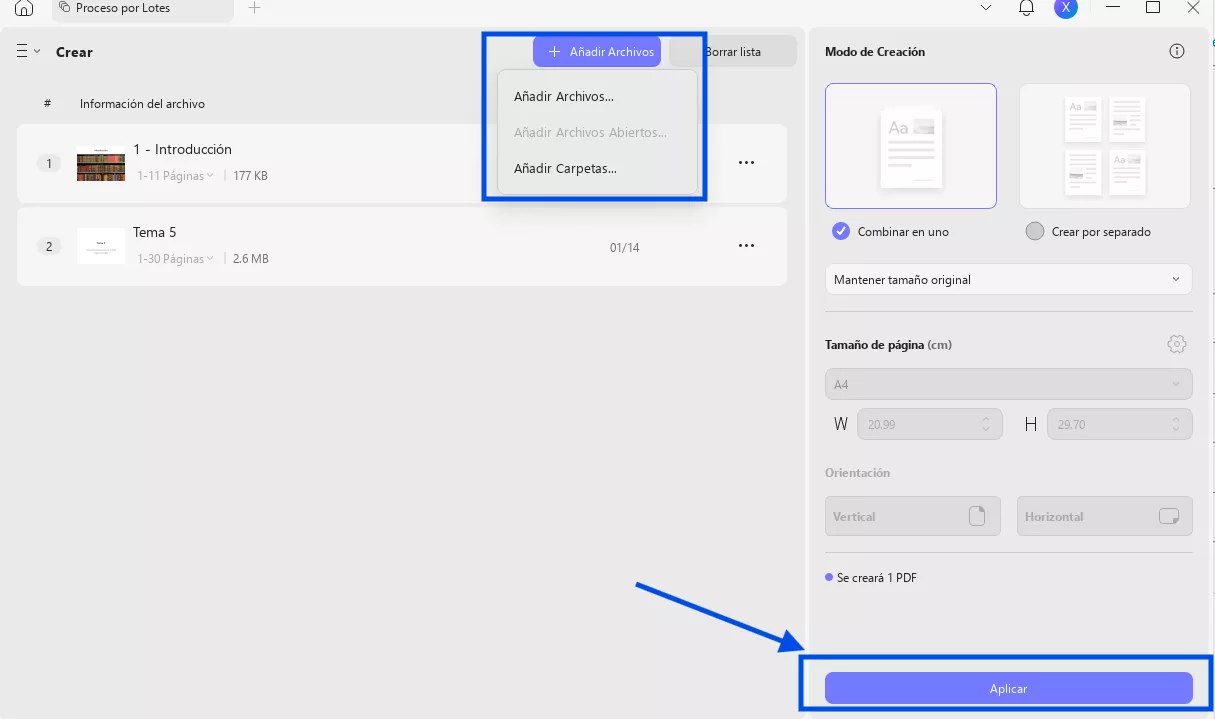
Task: Choose Horizontal orientation
Action: pyautogui.click(x=1105, y=516)
